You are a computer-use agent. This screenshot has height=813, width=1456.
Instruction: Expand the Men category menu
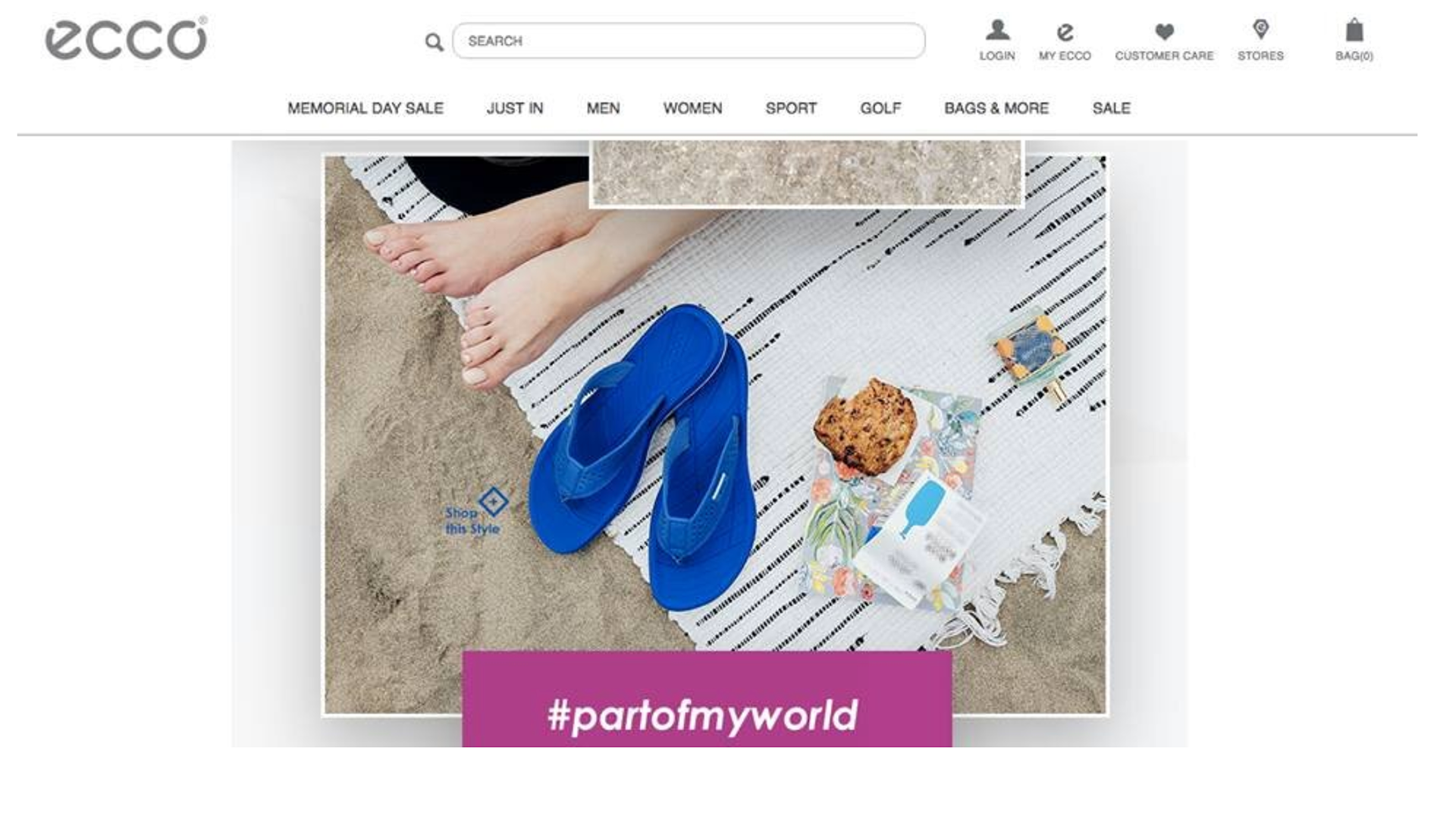[603, 108]
